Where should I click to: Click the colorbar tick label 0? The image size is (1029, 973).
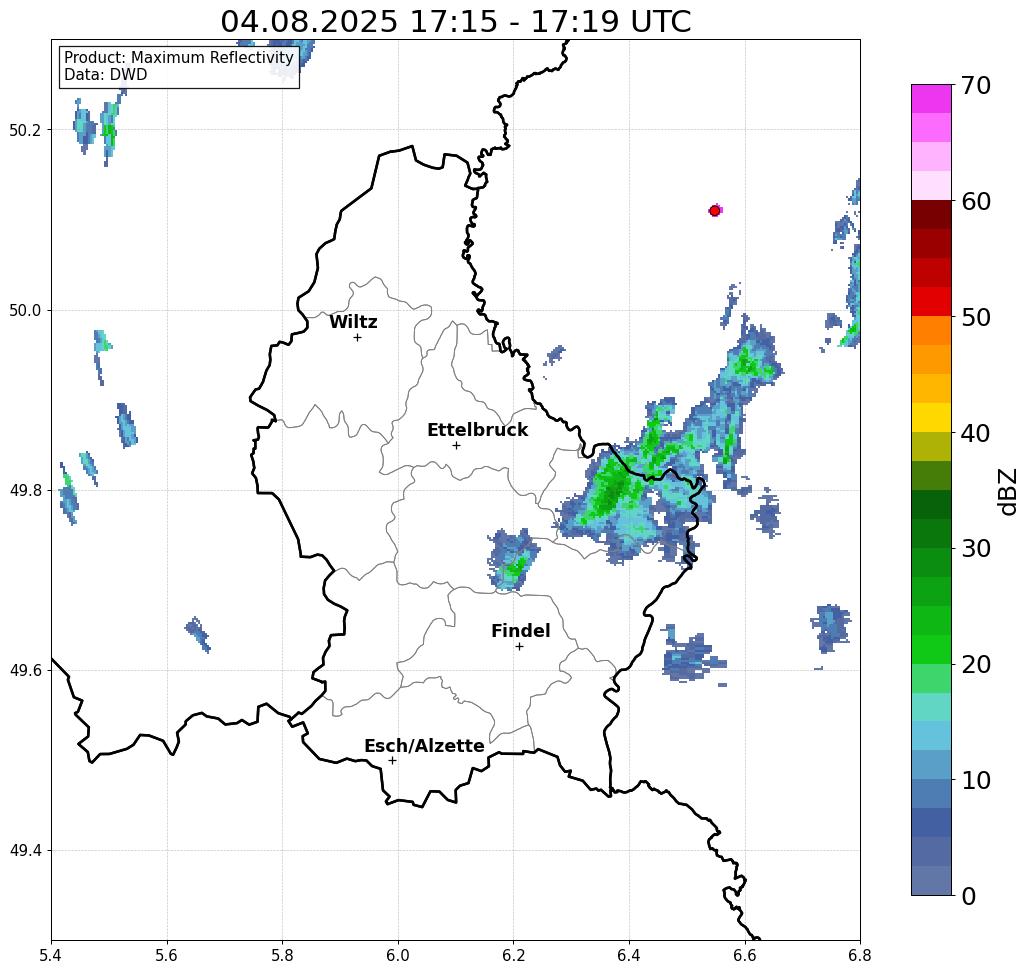[x=969, y=896]
